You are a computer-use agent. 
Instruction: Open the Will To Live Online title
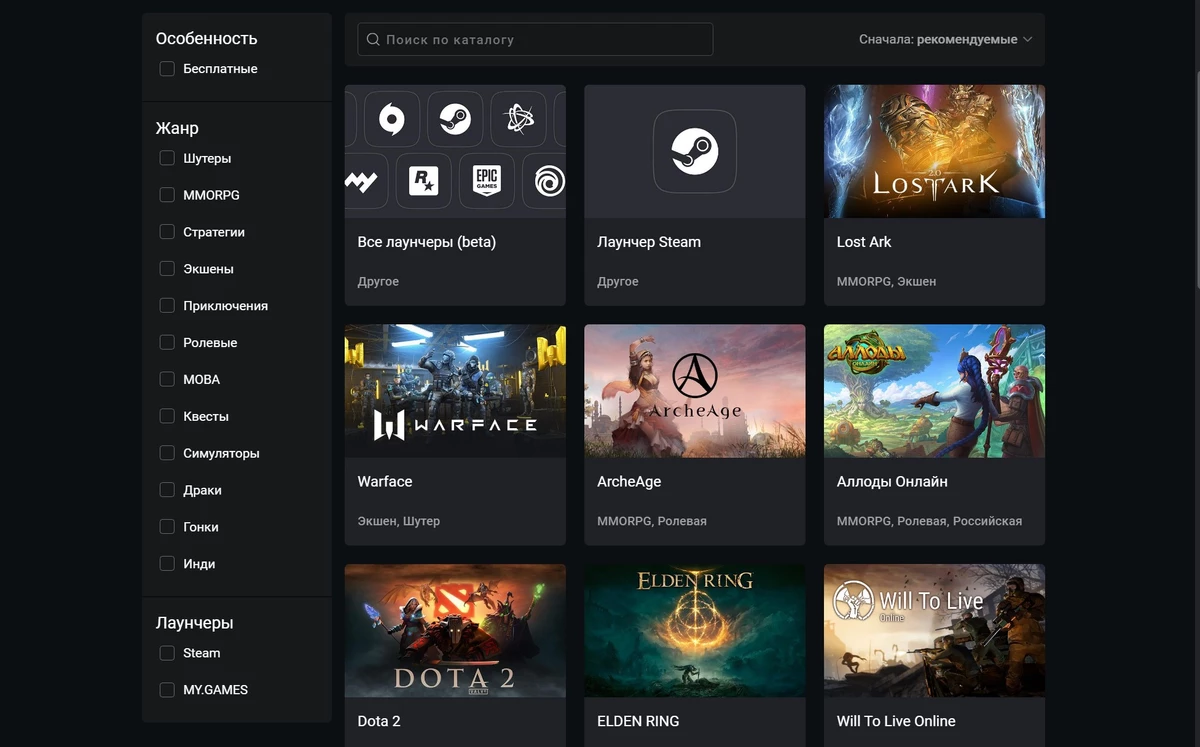(896, 721)
